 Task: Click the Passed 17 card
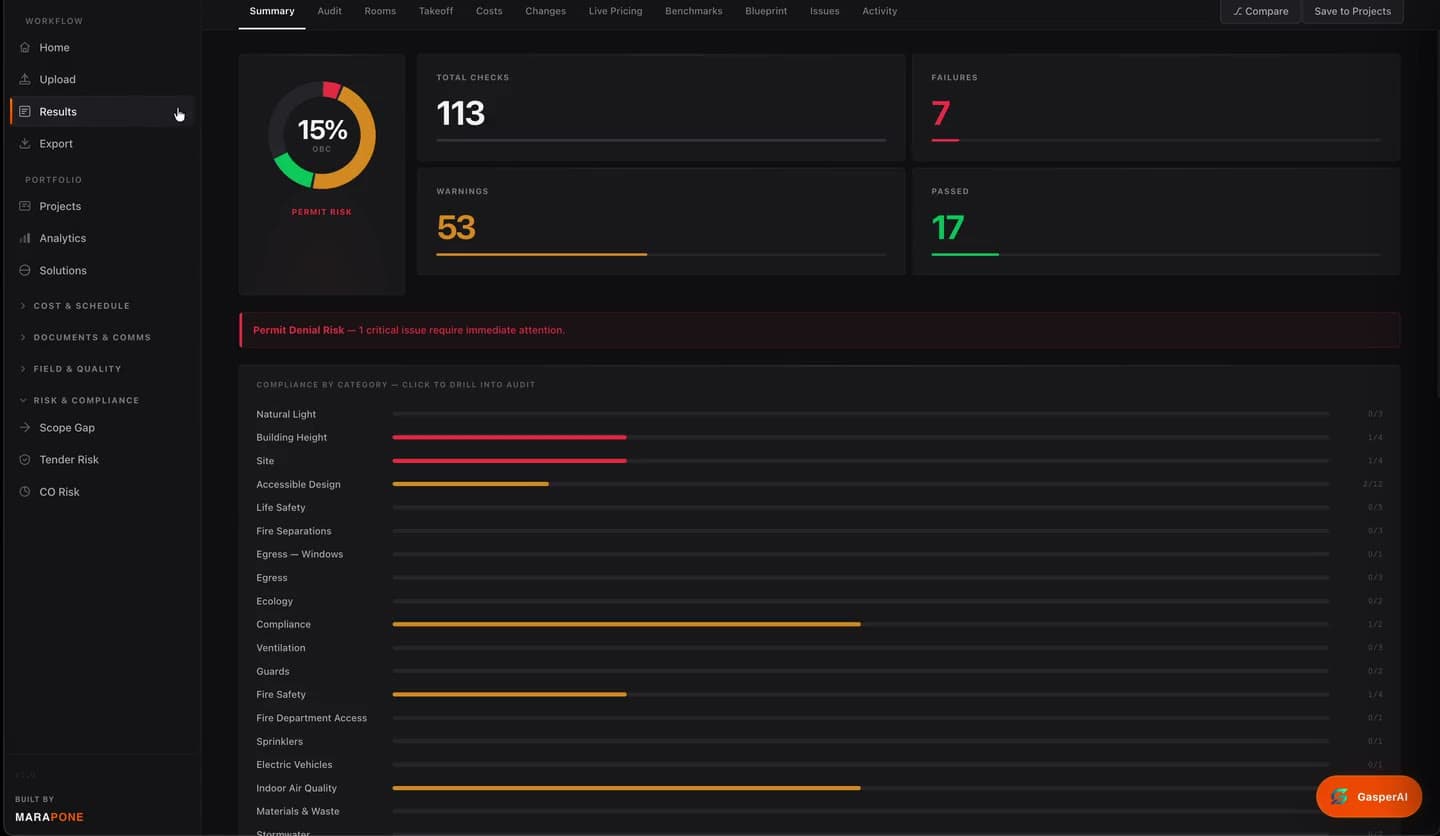coord(1156,221)
